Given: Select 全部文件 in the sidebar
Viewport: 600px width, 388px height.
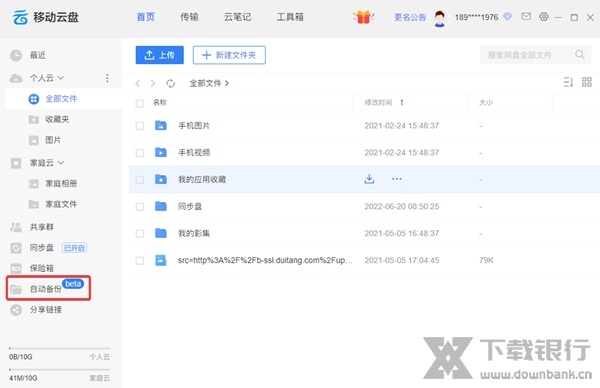Looking at the screenshot, I should (x=63, y=99).
